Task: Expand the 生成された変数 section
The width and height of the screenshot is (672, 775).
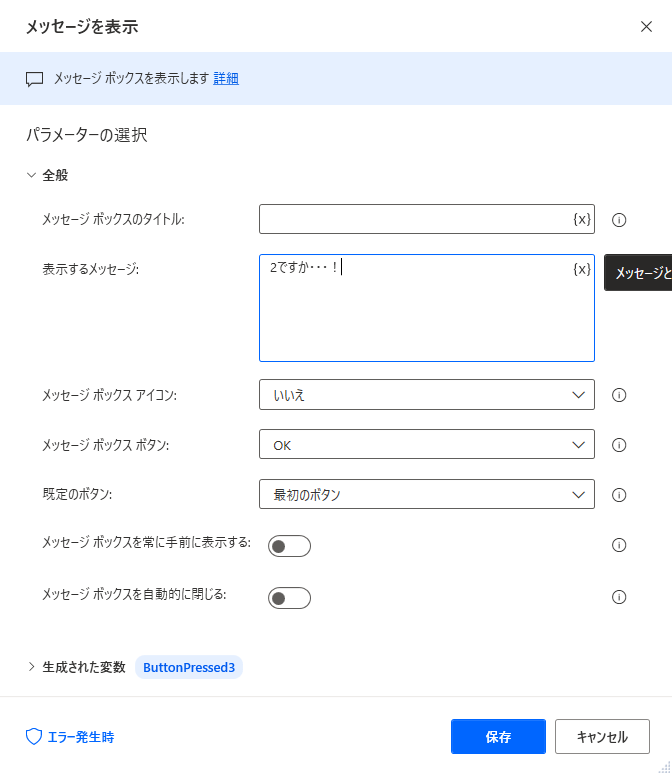Action: 31,667
